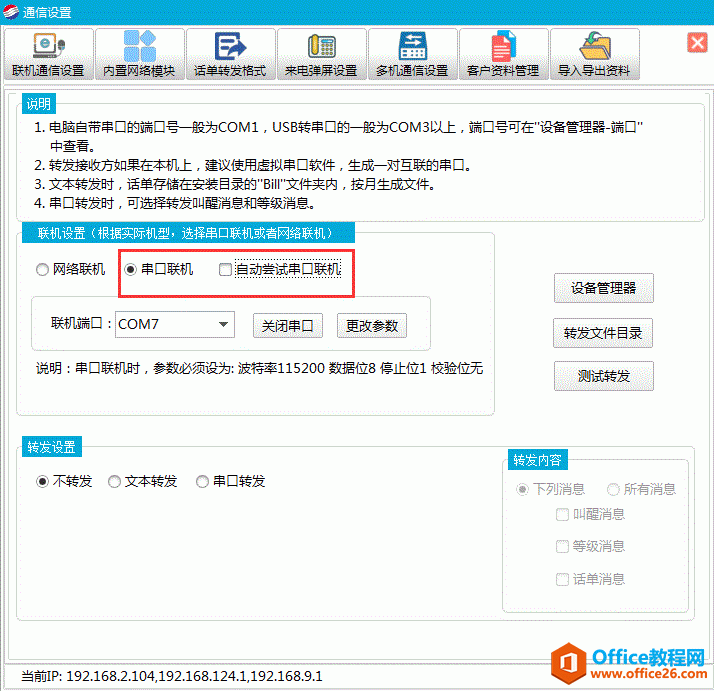Select 串口联机 radio button

coord(131,270)
